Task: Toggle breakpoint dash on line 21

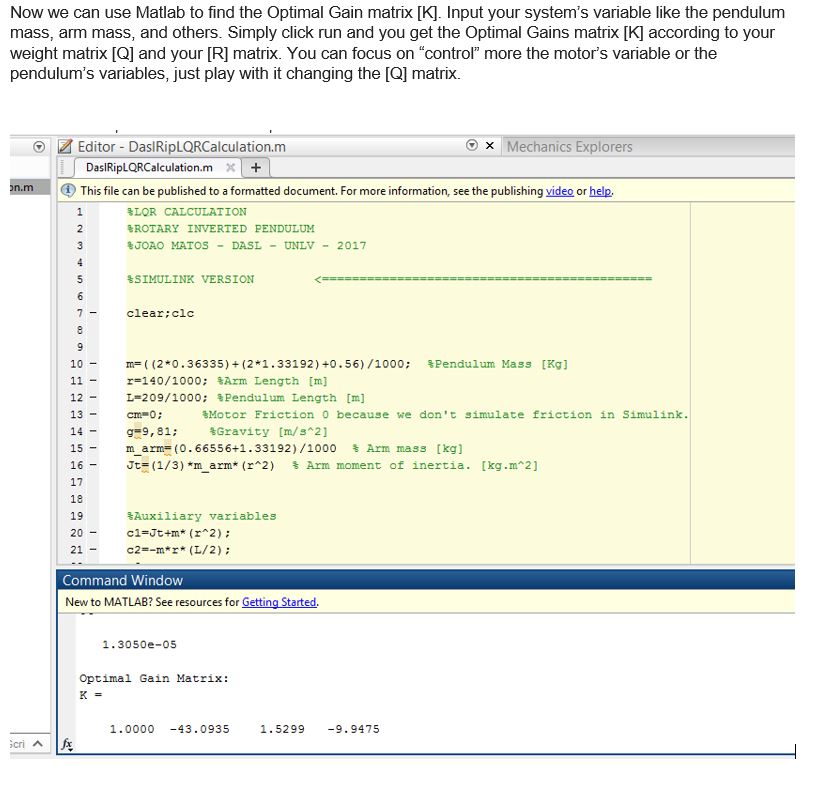Action: [93, 549]
